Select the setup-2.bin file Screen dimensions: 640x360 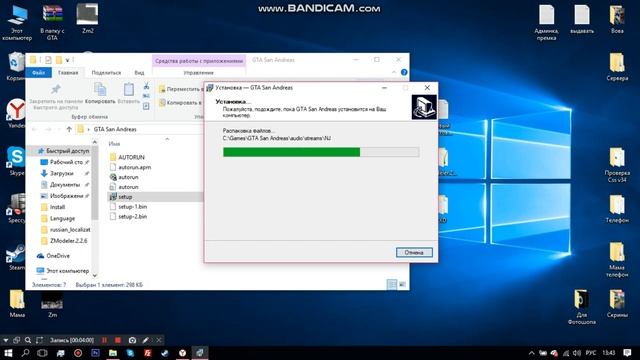click(128, 217)
